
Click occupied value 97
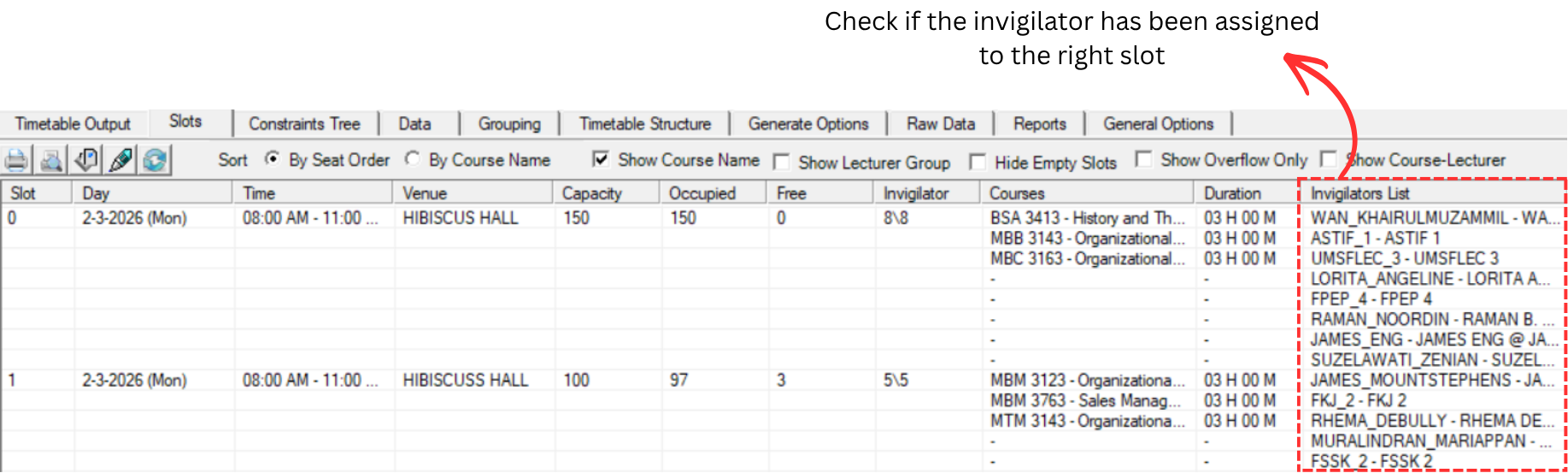tap(678, 381)
